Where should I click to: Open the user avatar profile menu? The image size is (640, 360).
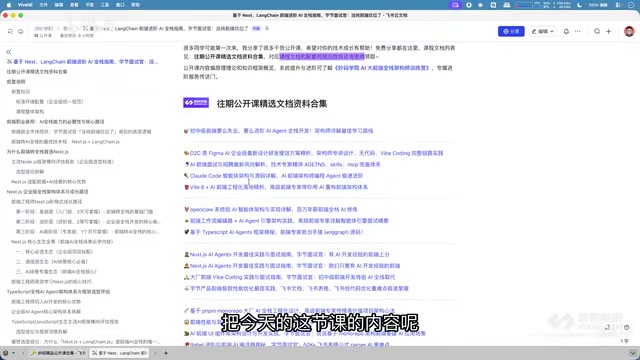tap(629, 31)
